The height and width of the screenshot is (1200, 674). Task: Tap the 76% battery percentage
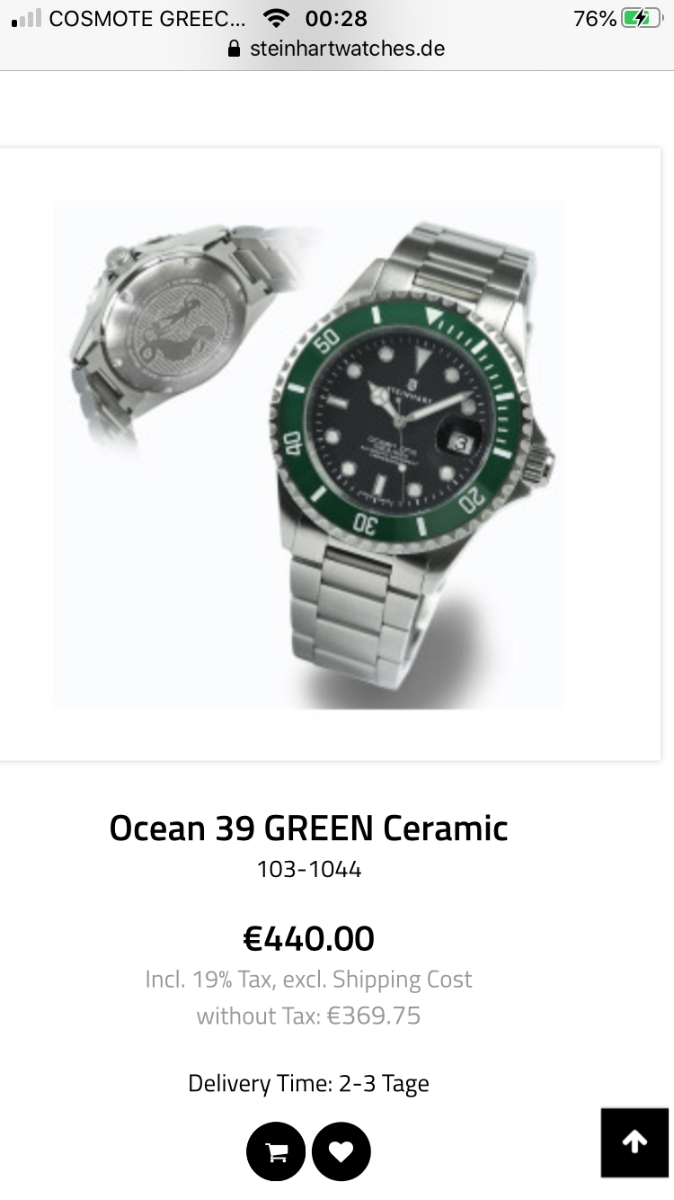pos(595,18)
